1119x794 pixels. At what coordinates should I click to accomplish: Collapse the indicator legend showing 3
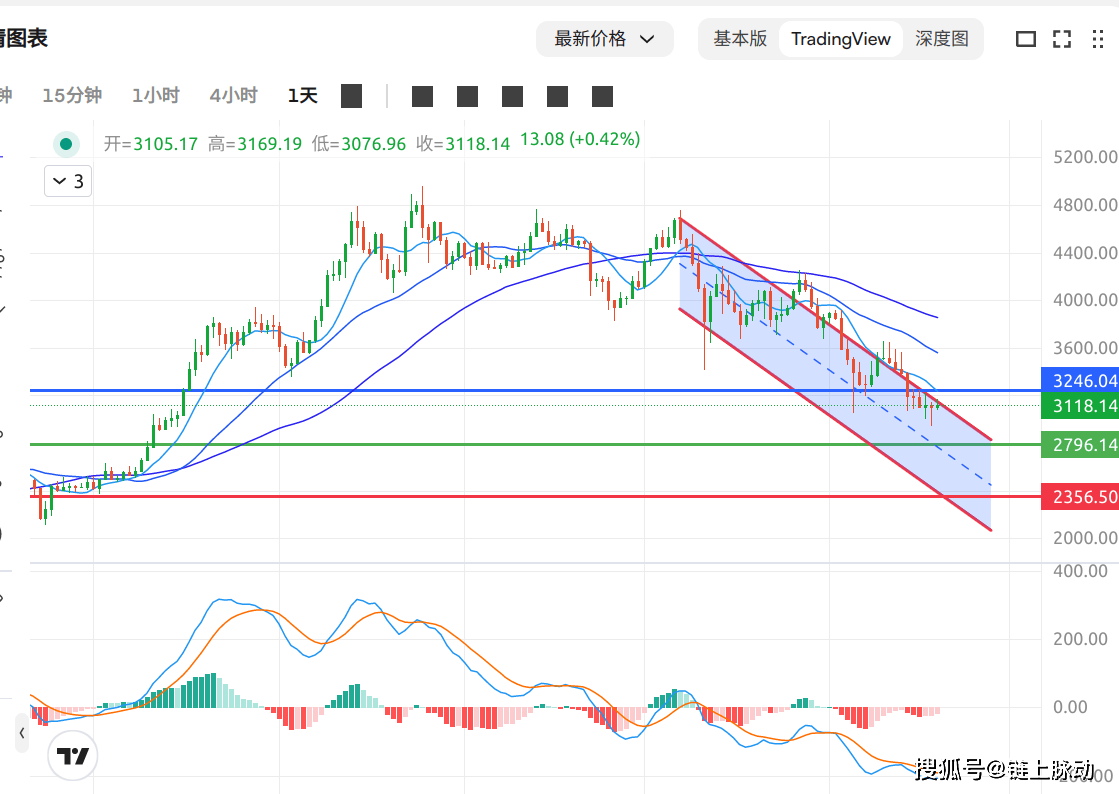[x=68, y=181]
